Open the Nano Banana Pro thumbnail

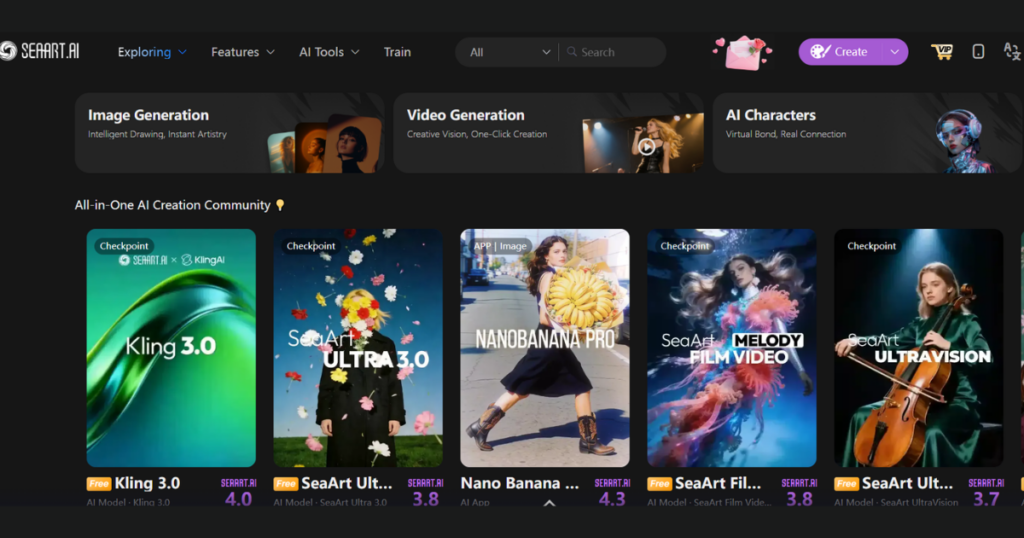click(544, 348)
